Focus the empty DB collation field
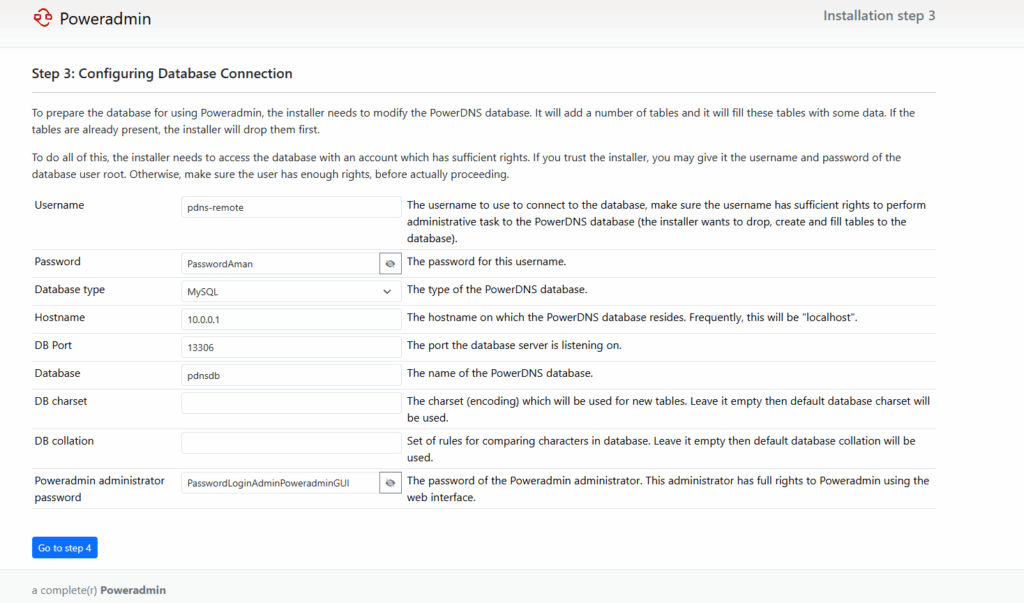 (291, 443)
